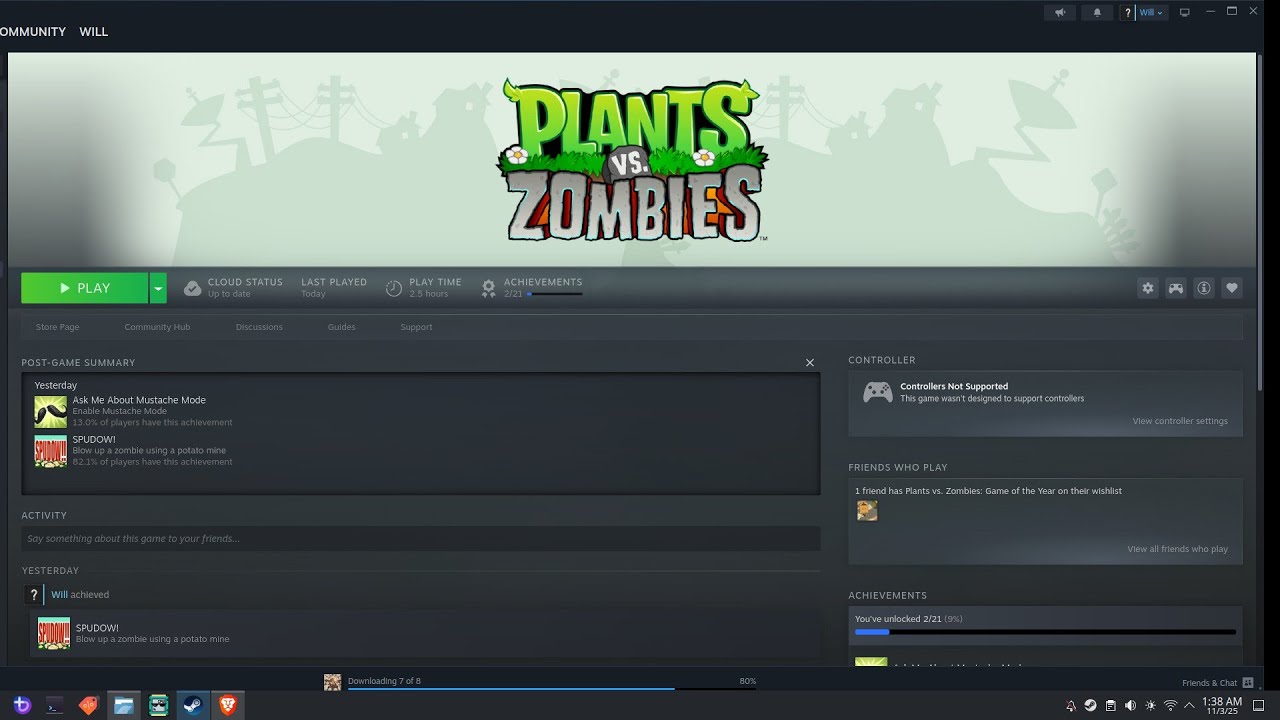Open the ACHIEVEMENTS section header
This screenshot has height=720, width=1280.
tap(887, 595)
